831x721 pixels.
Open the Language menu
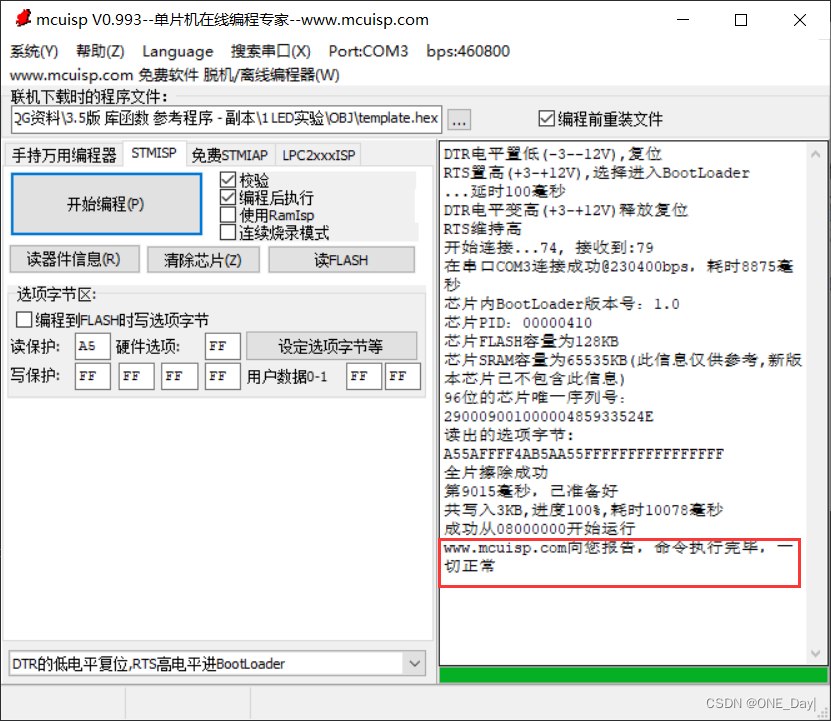(178, 51)
